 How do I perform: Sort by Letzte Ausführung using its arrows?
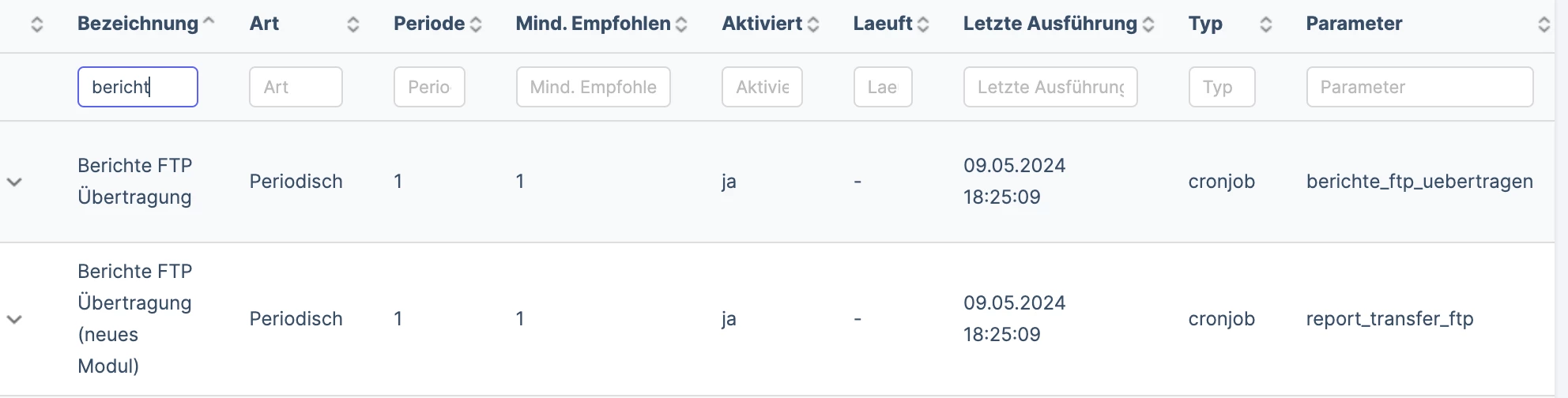[1148, 24]
